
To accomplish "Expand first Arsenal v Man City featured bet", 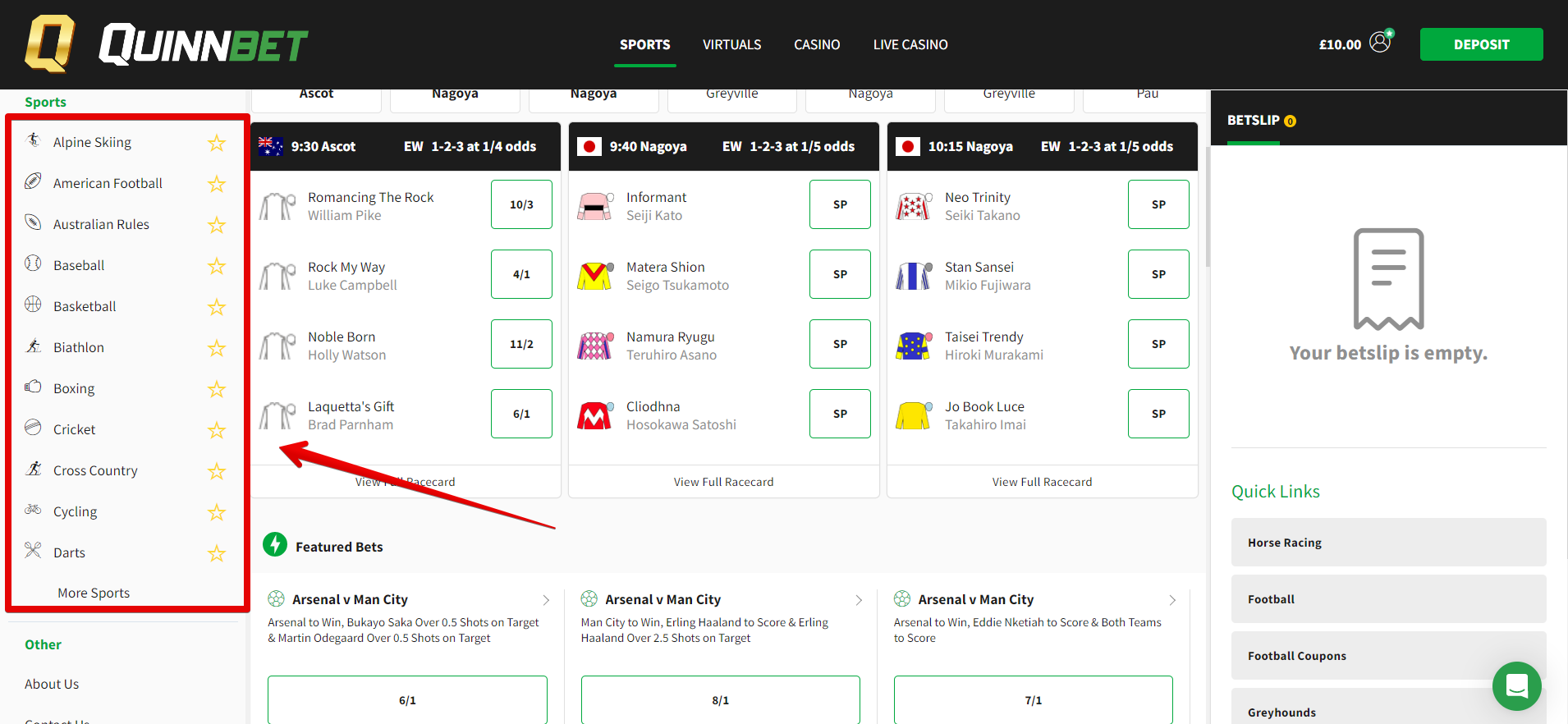I will [546, 600].
